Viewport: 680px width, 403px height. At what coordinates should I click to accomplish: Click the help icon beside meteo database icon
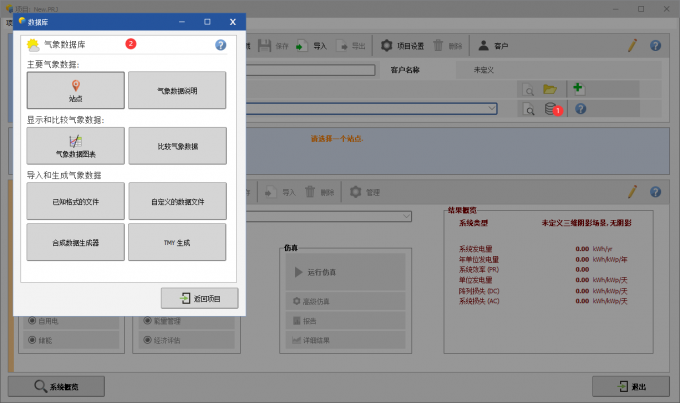(580, 109)
